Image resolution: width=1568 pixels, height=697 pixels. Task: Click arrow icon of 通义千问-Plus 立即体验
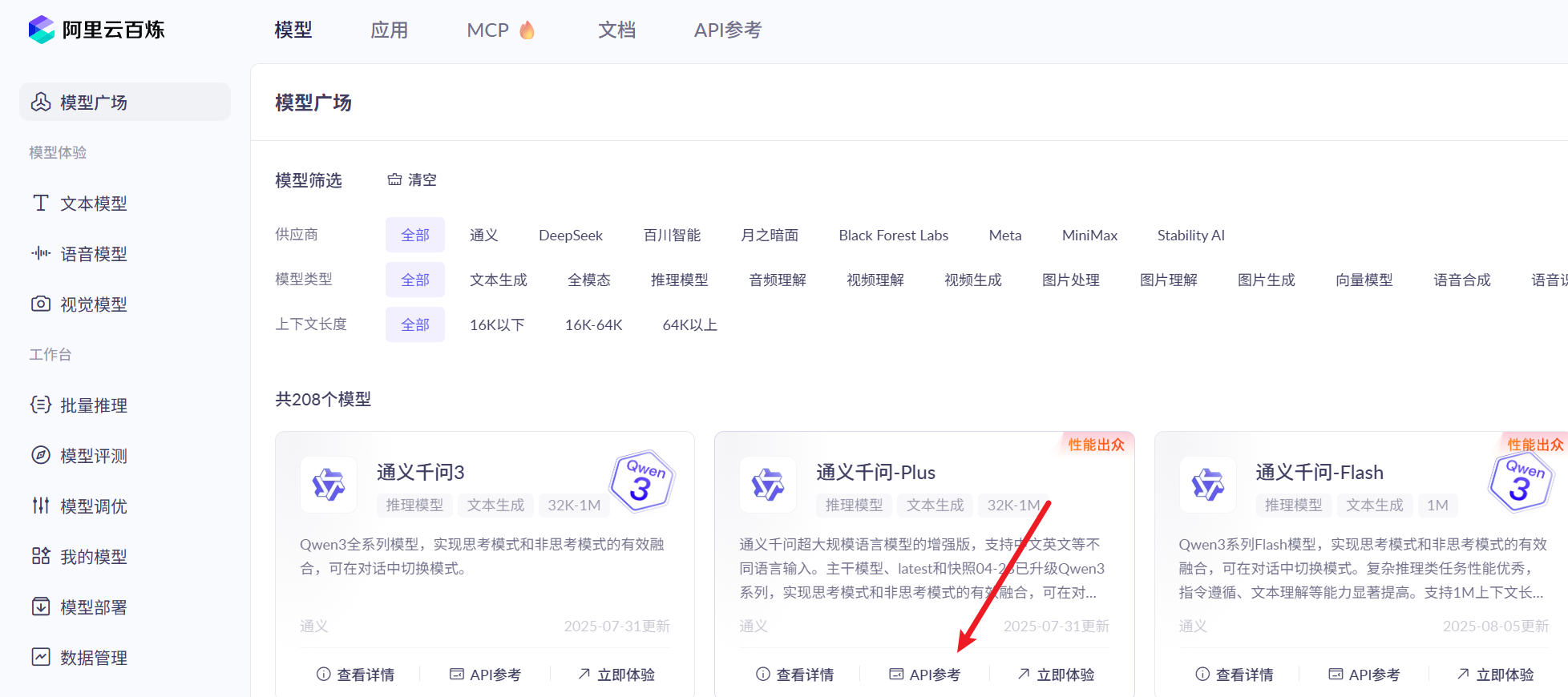point(1024,675)
